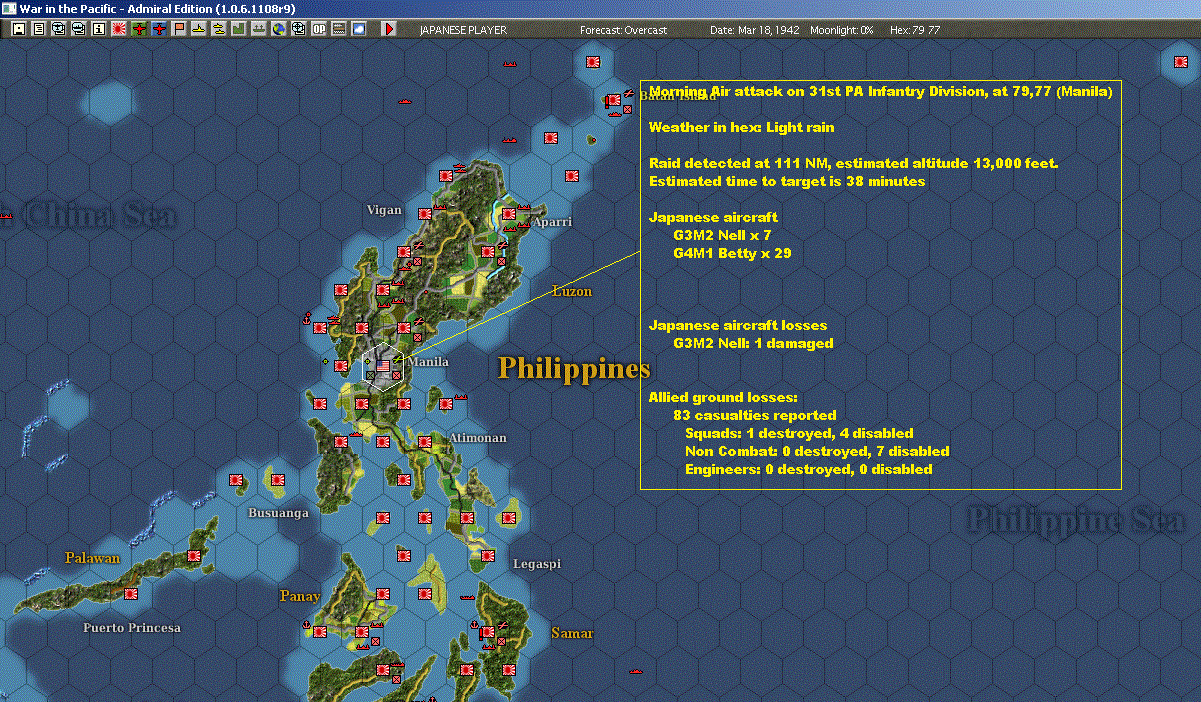Click the 'Legaspi' map label
Image resolution: width=1201 pixels, height=702 pixels.
[536, 563]
